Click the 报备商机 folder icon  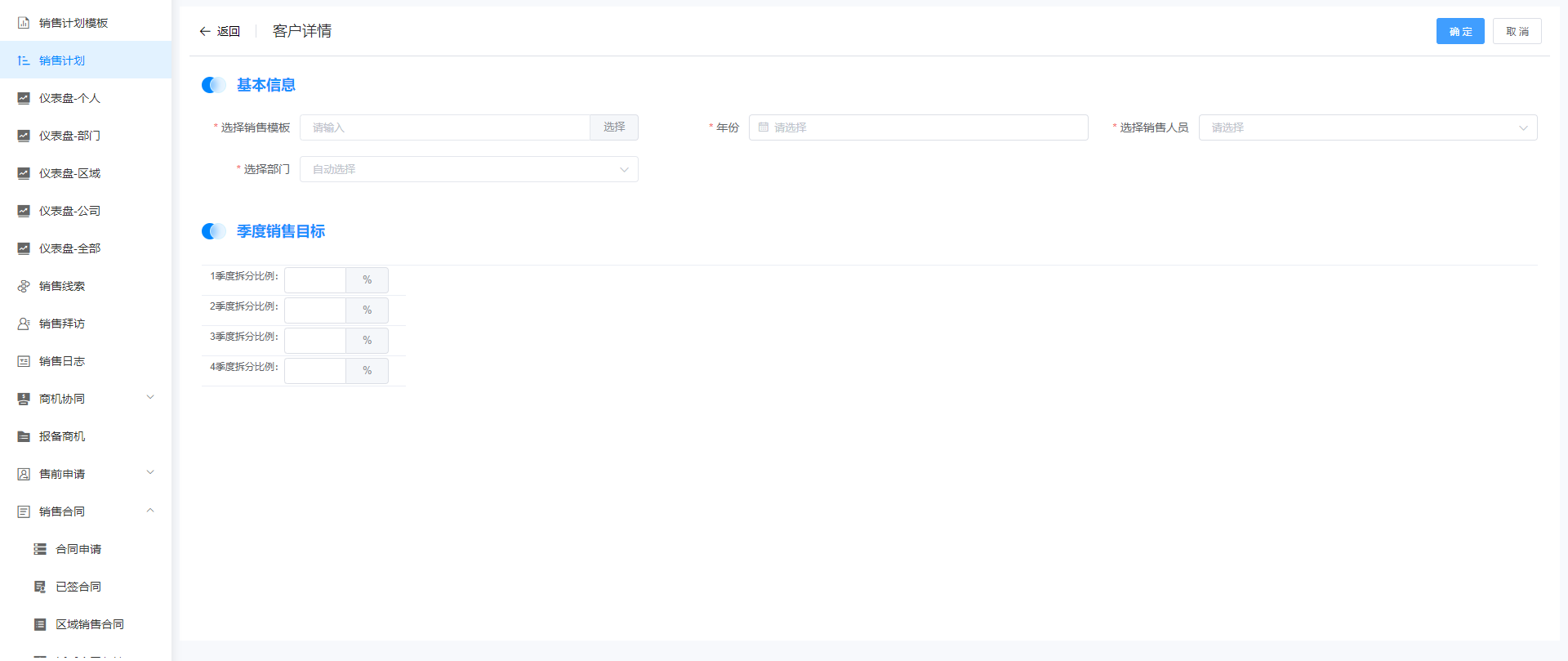(24, 436)
